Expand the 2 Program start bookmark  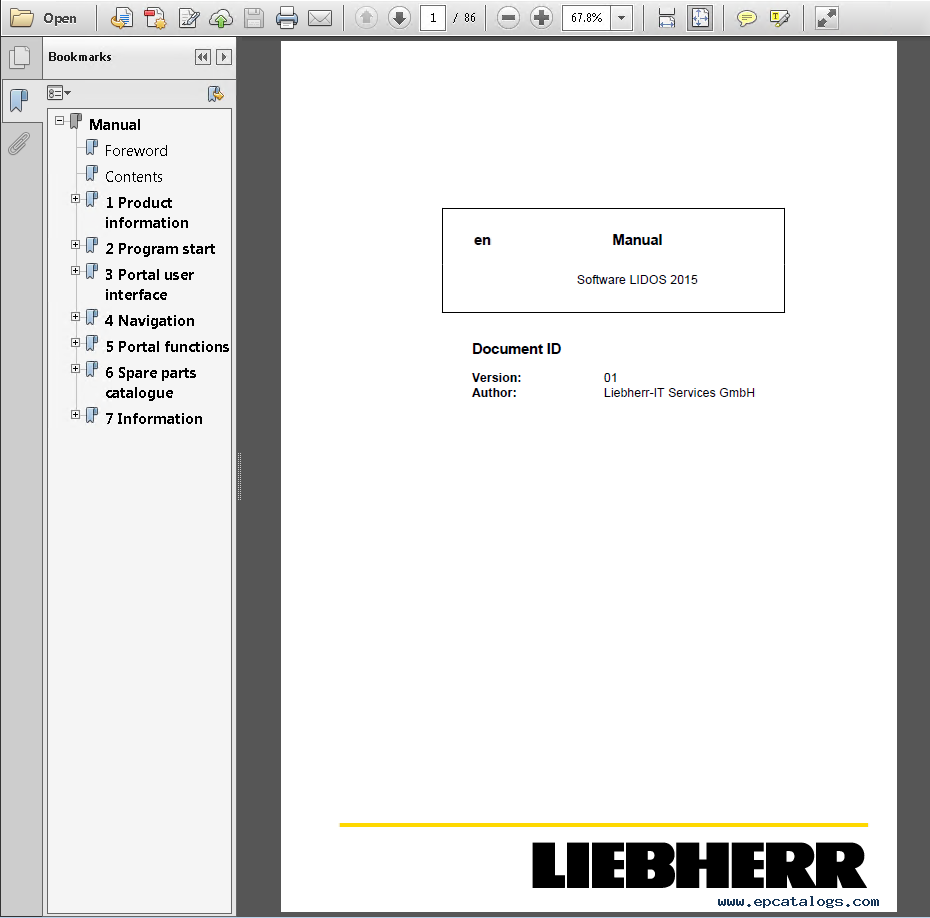point(75,244)
